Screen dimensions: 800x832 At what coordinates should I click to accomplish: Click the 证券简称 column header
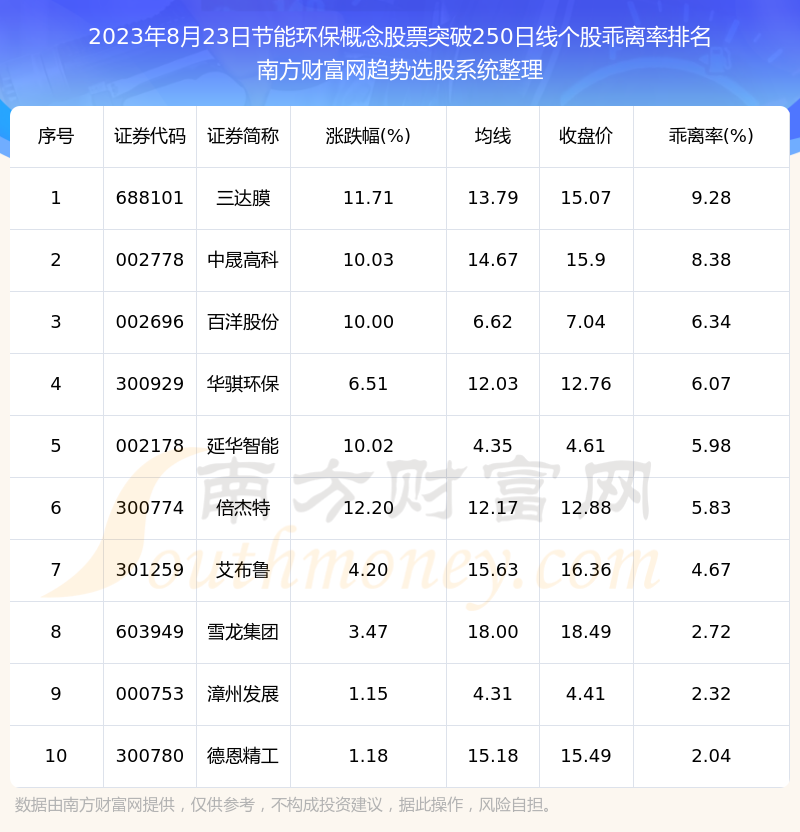[x=243, y=136]
